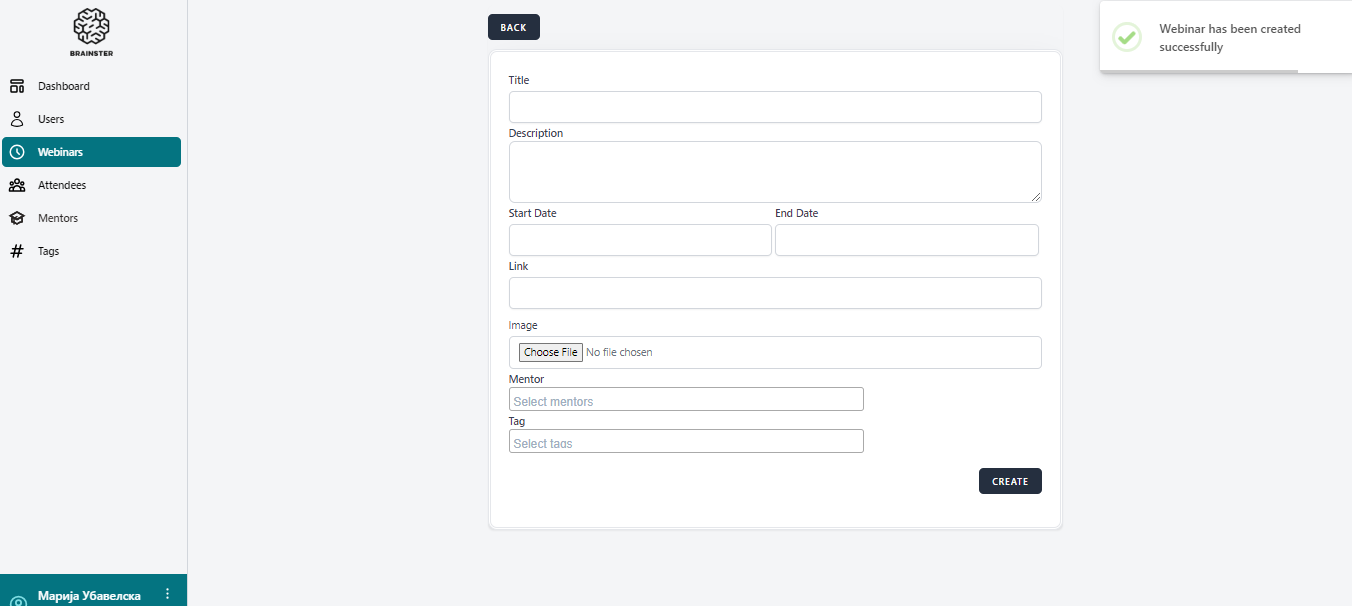This screenshot has width=1352, height=606.
Task: Submit the form with Create button
Action: coord(1010,481)
